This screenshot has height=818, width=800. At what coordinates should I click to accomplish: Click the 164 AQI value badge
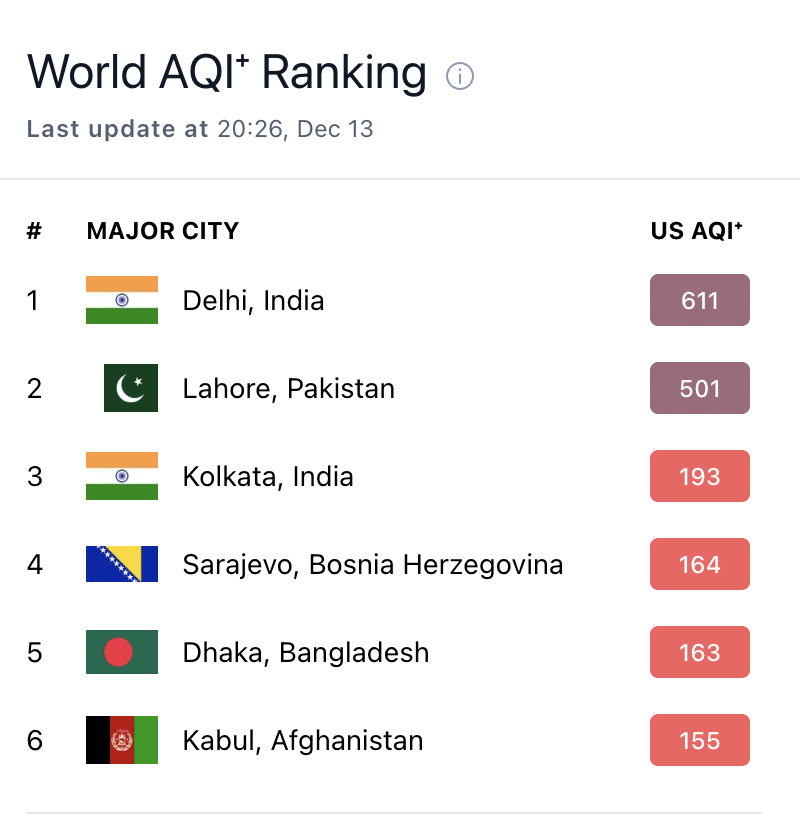(x=700, y=564)
